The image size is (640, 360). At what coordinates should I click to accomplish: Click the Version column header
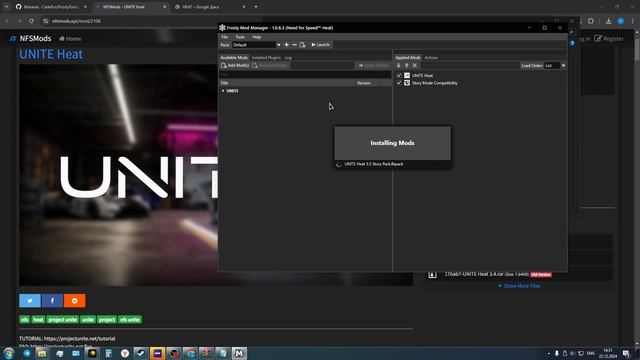tap(364, 83)
